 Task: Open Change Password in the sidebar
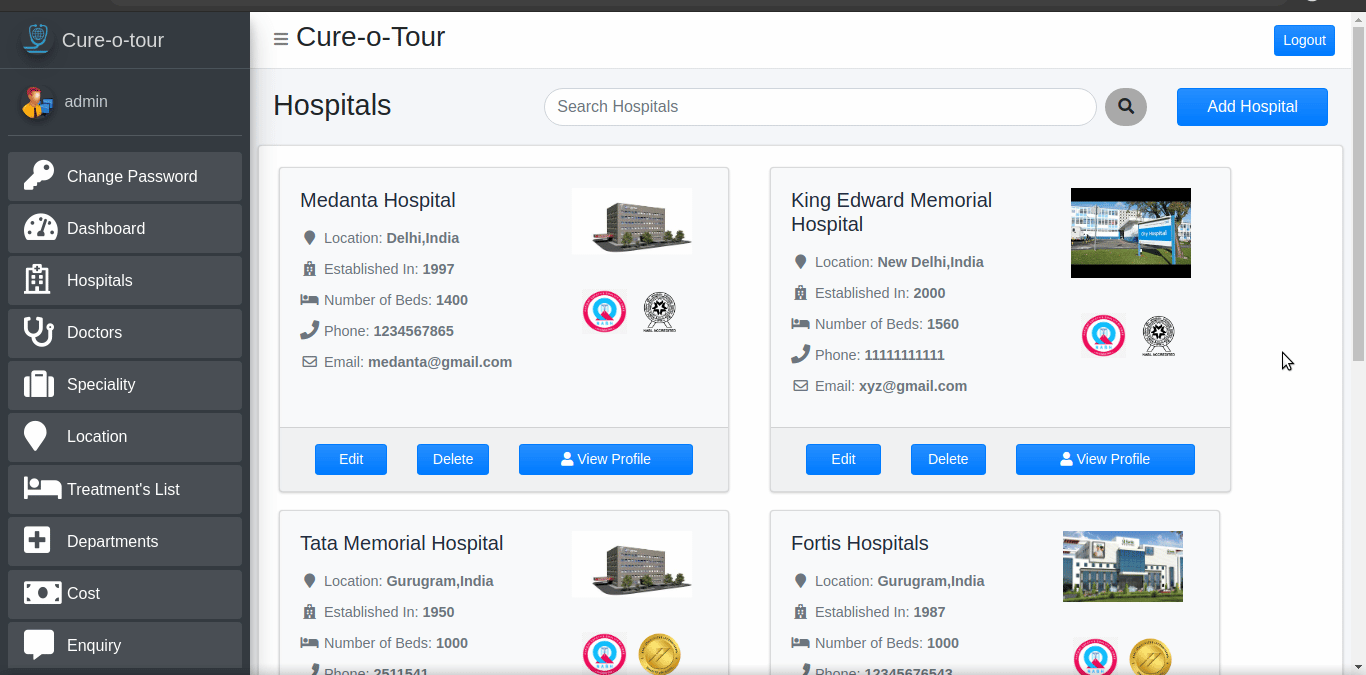125,176
